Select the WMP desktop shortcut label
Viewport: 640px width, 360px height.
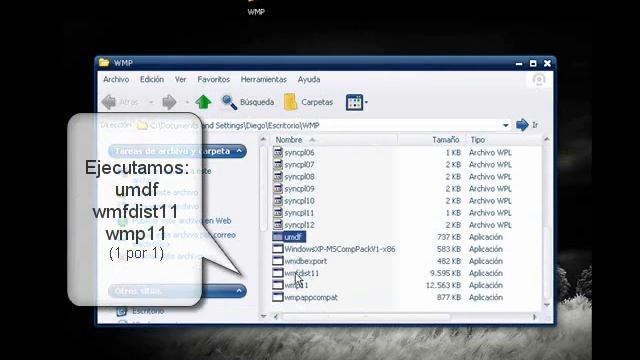pyautogui.click(x=256, y=12)
